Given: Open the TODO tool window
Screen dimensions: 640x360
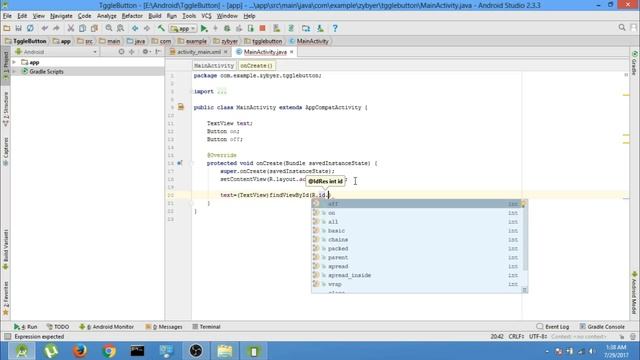Looking at the screenshot, I should point(58,327).
